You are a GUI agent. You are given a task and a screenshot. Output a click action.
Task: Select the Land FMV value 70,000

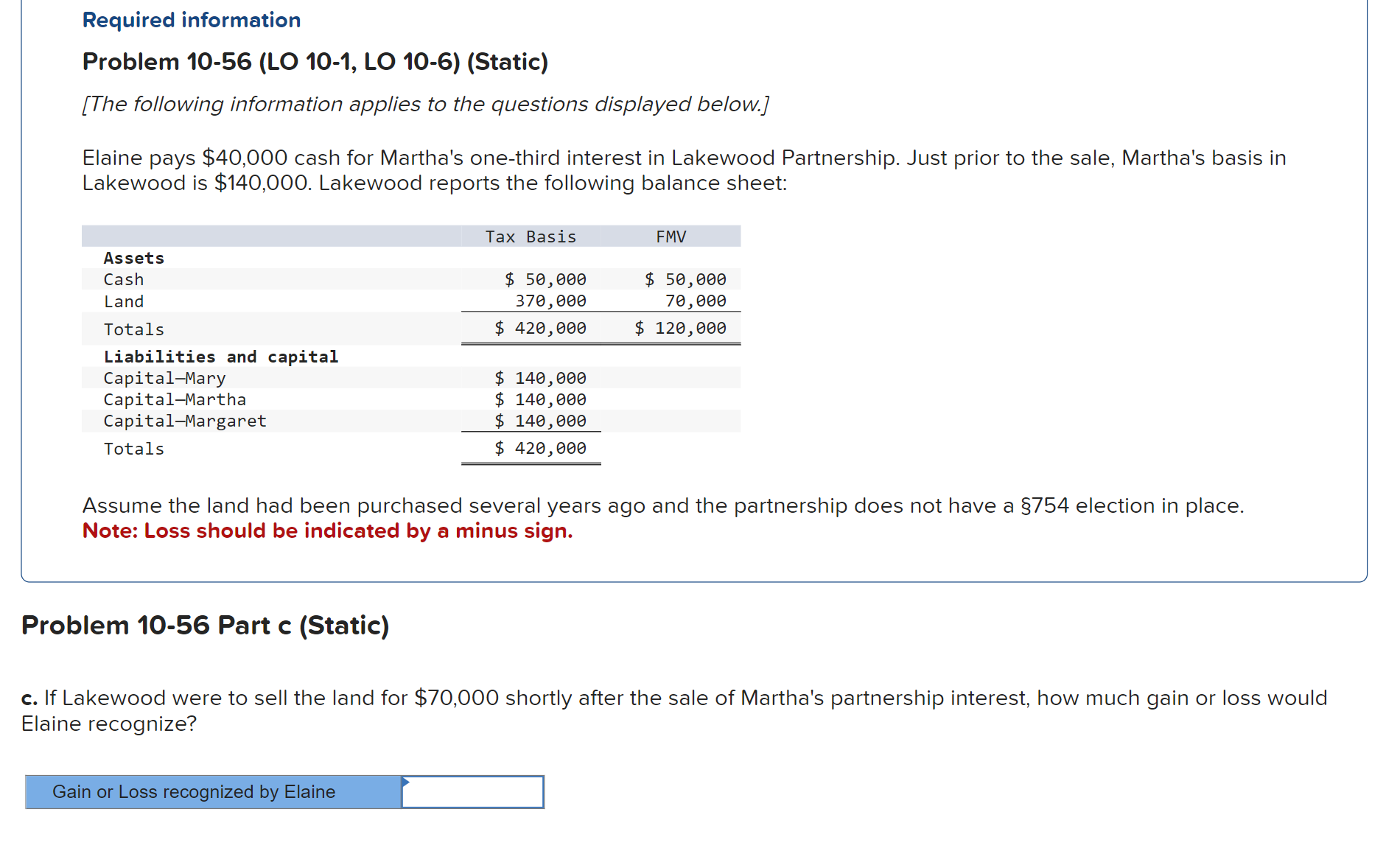tap(693, 301)
